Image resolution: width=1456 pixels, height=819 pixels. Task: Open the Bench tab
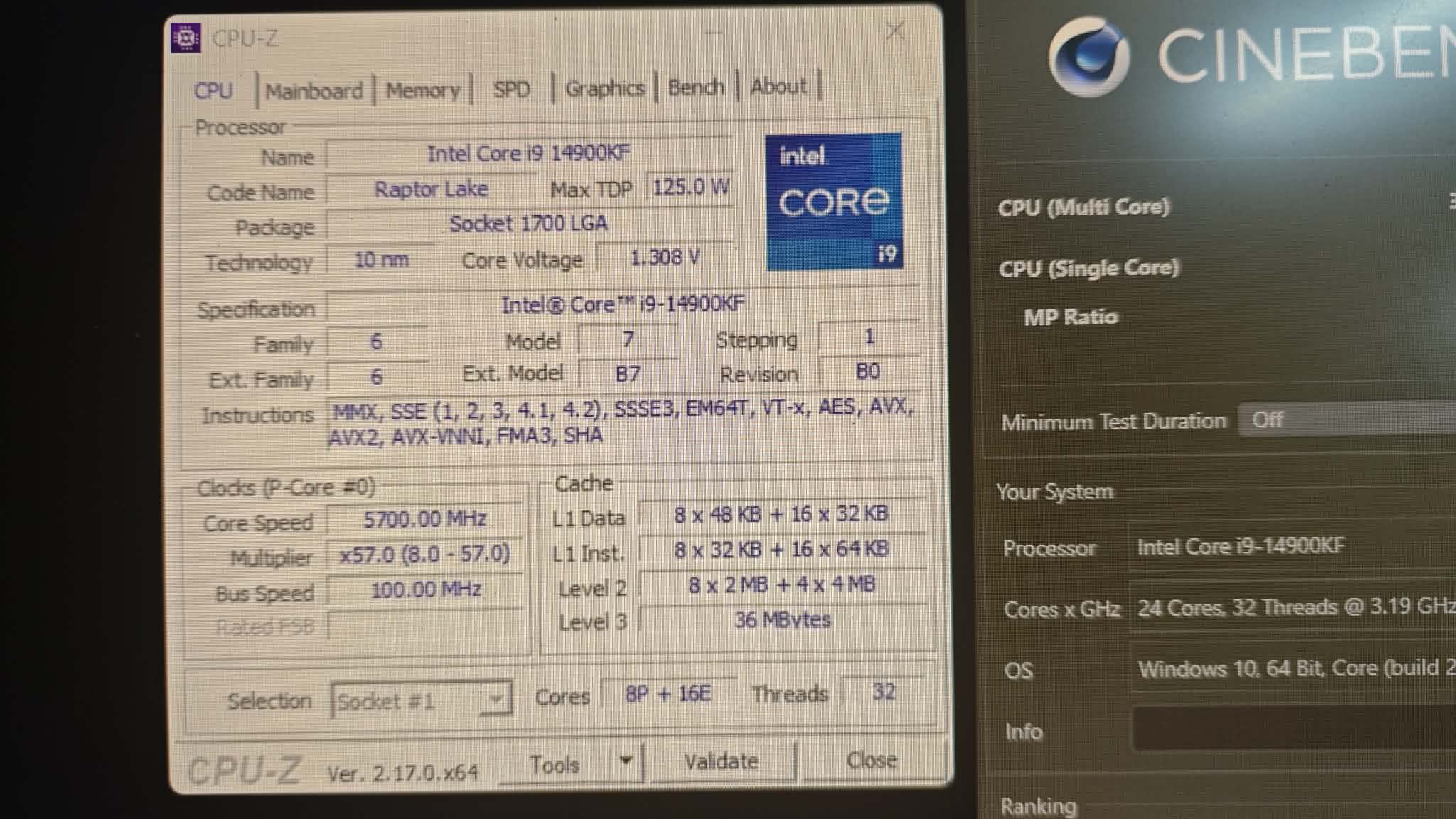(x=695, y=87)
